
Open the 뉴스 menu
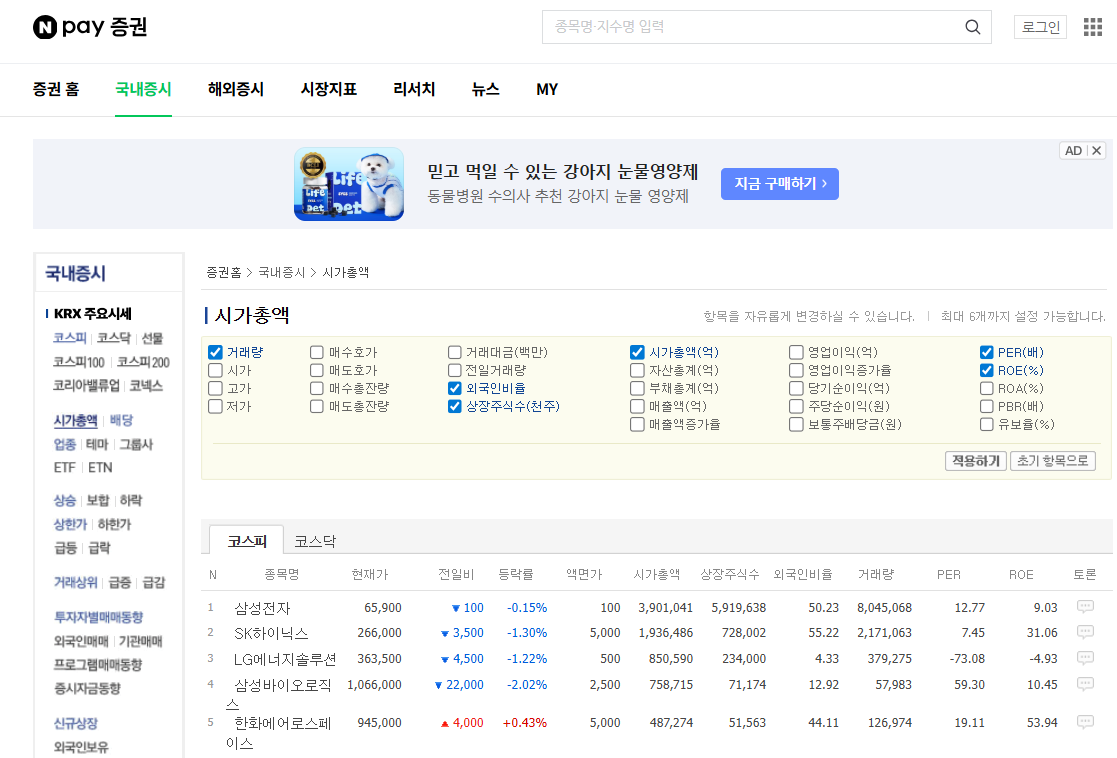click(485, 89)
